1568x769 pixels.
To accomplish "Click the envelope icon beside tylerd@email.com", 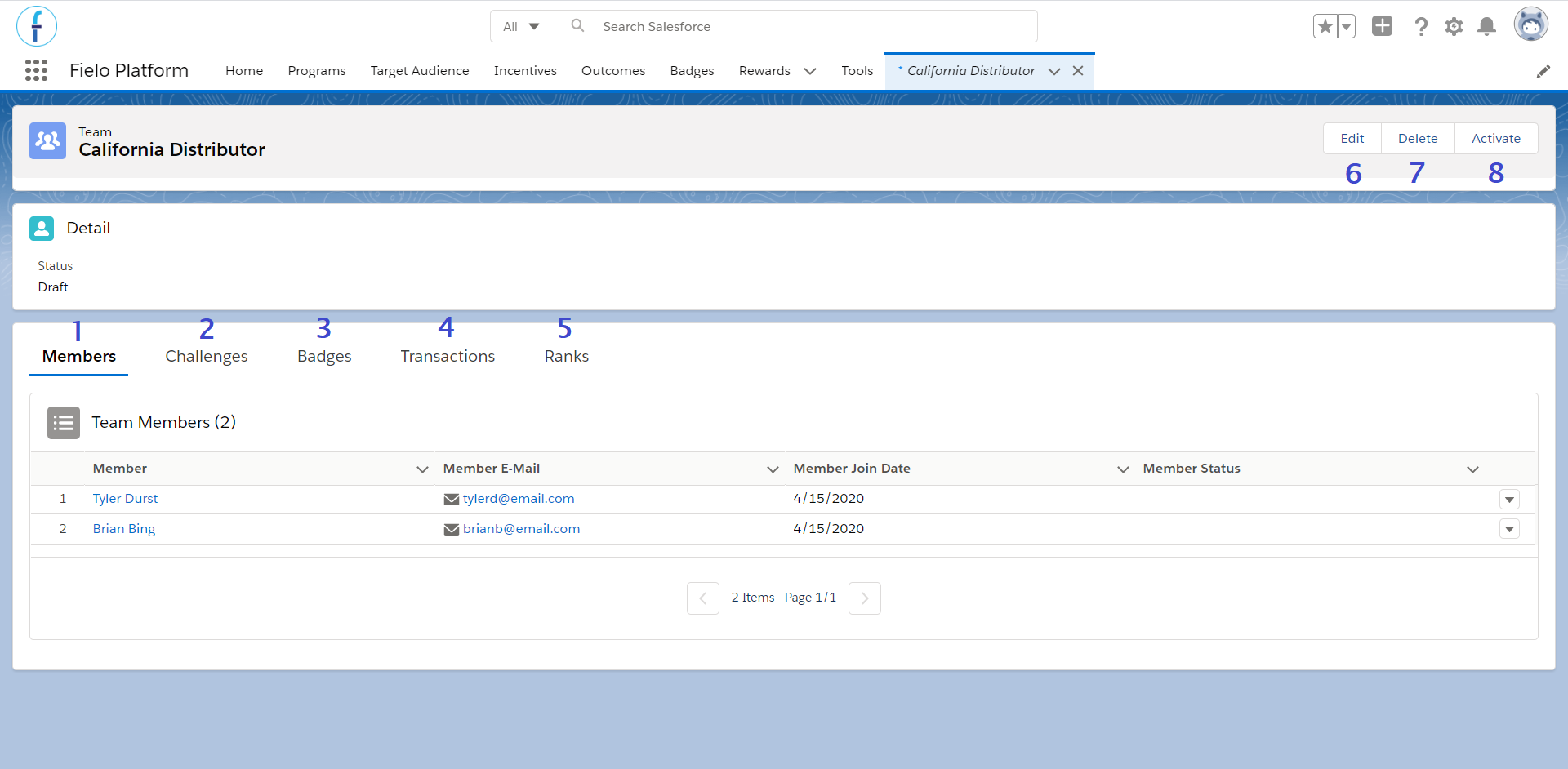I will tap(451, 499).
